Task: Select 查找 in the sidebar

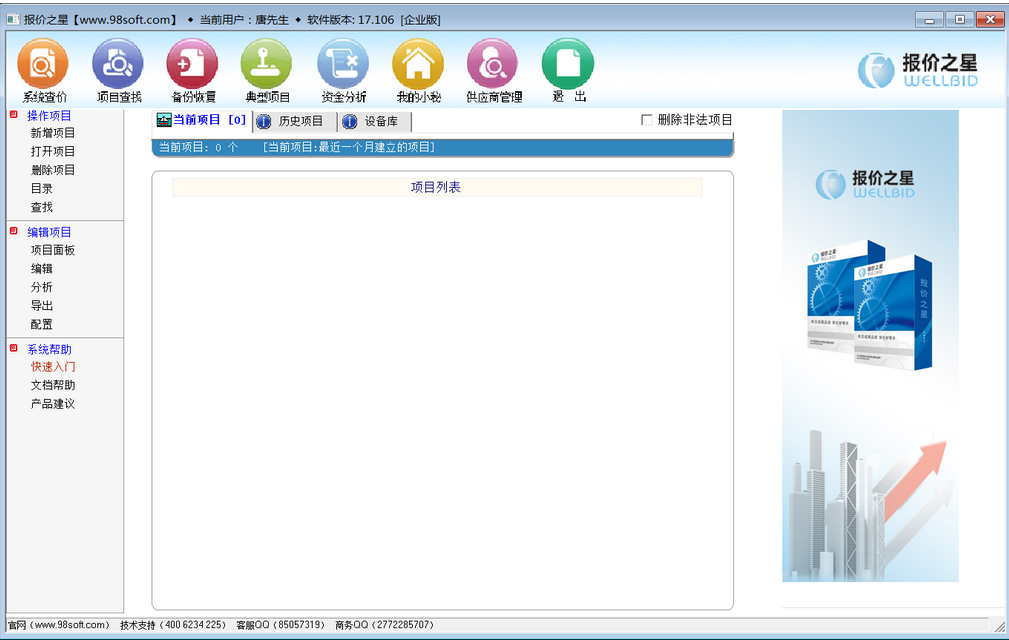Action: [x=42, y=208]
